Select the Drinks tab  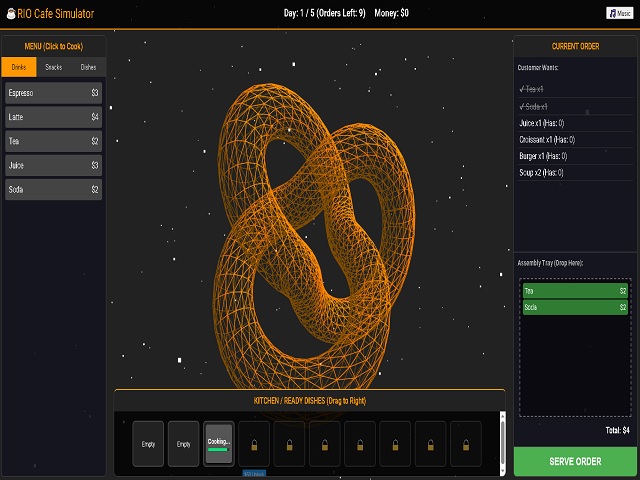pyautogui.click(x=19, y=67)
